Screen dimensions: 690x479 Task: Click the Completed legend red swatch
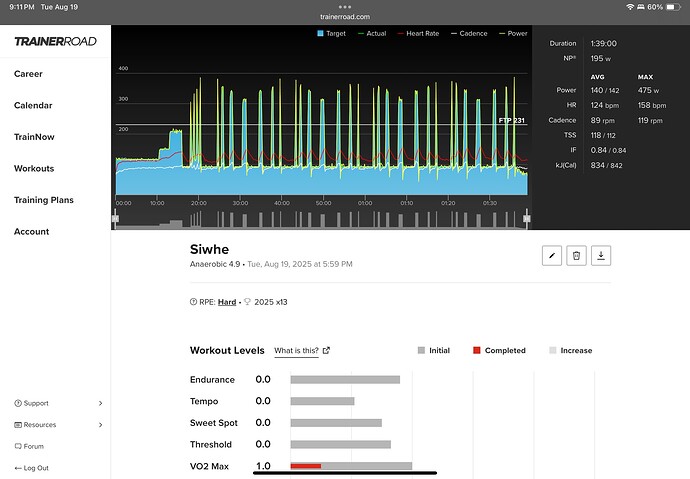477,351
